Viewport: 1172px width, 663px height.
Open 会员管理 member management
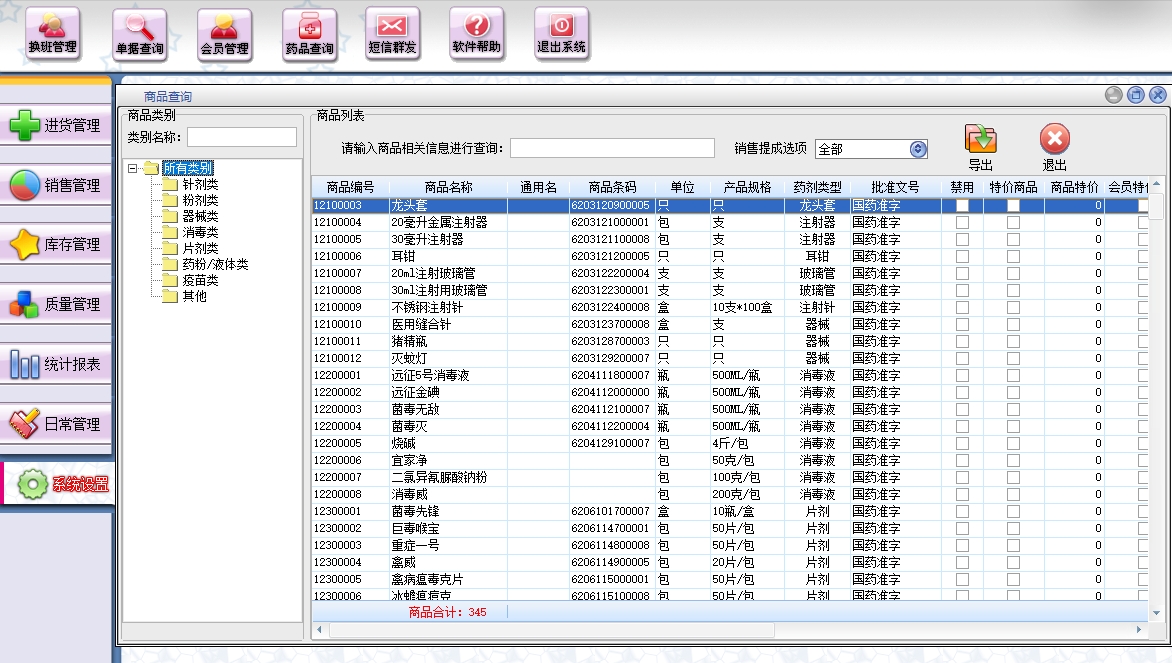(x=224, y=33)
